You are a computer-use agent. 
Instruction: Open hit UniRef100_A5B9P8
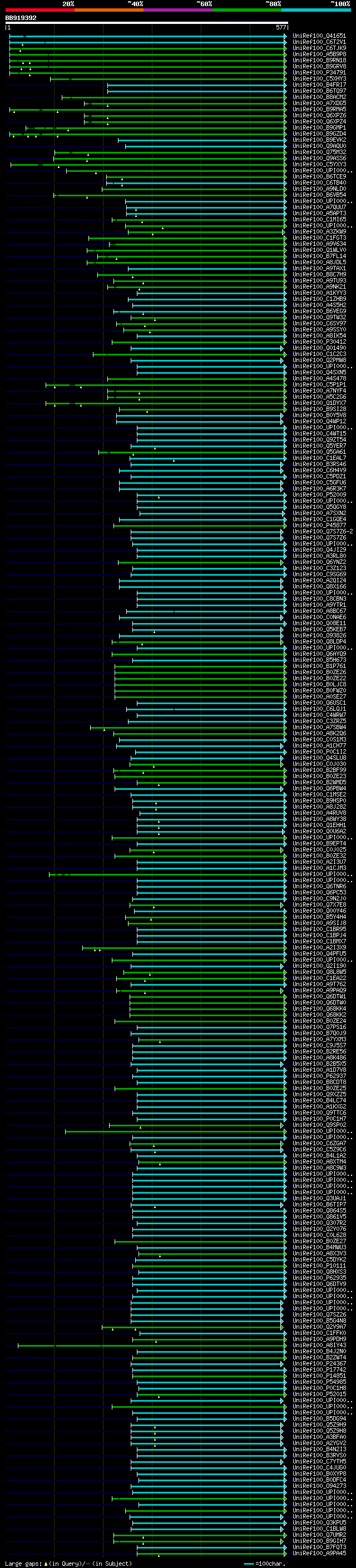point(319,54)
